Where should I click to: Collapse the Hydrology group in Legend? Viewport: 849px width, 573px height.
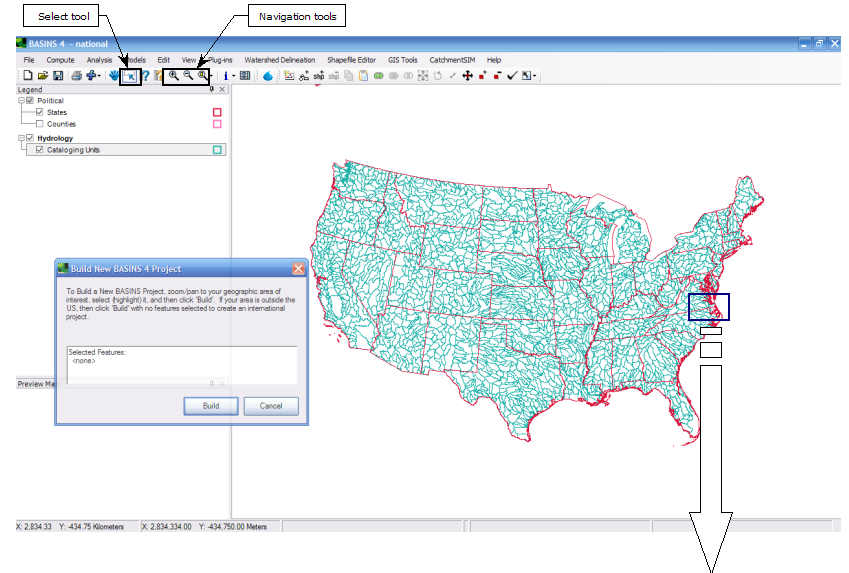pos(21,138)
